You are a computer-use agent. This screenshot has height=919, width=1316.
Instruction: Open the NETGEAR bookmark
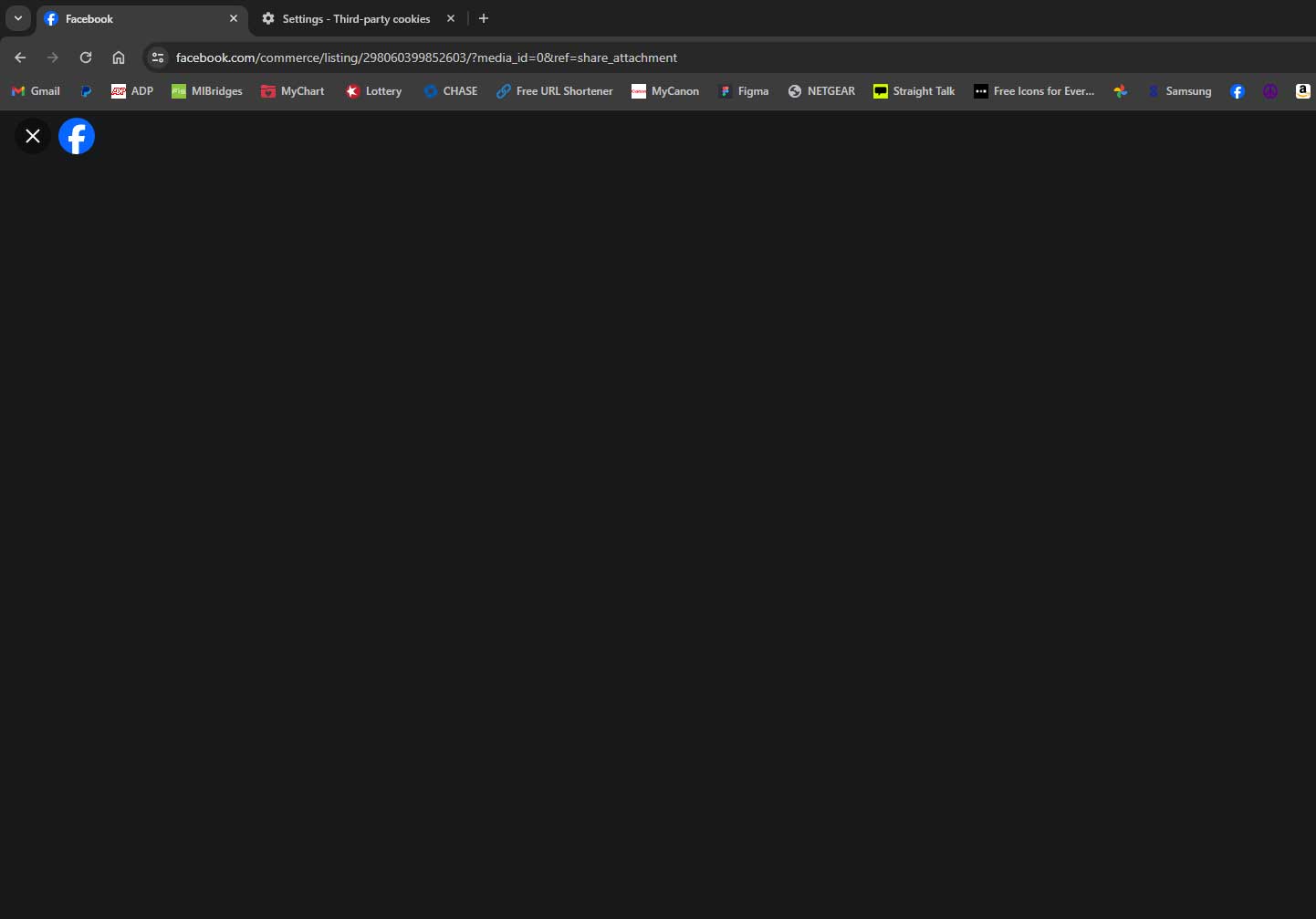[x=821, y=91]
